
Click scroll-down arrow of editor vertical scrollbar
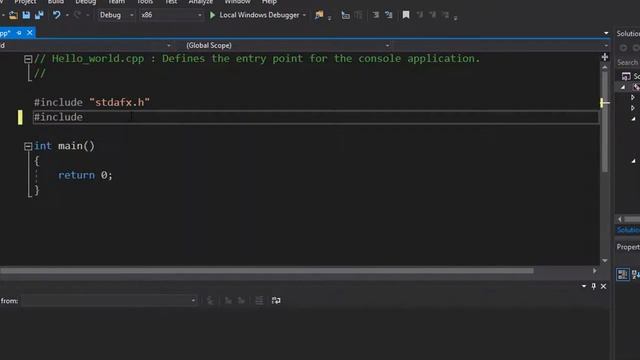coord(605,260)
